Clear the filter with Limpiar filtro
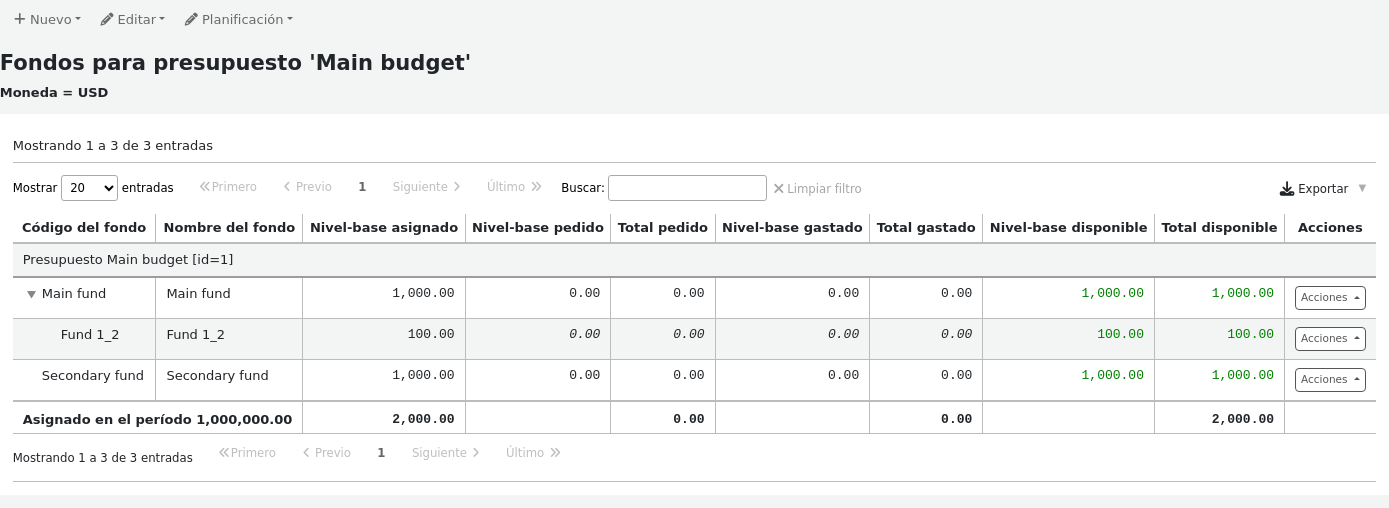This screenshot has width=1389, height=508. [817, 189]
